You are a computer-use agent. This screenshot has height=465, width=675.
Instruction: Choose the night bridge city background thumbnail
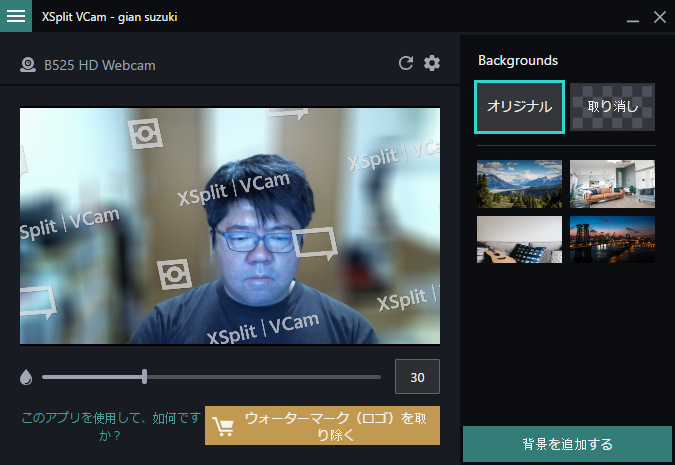tap(612, 239)
